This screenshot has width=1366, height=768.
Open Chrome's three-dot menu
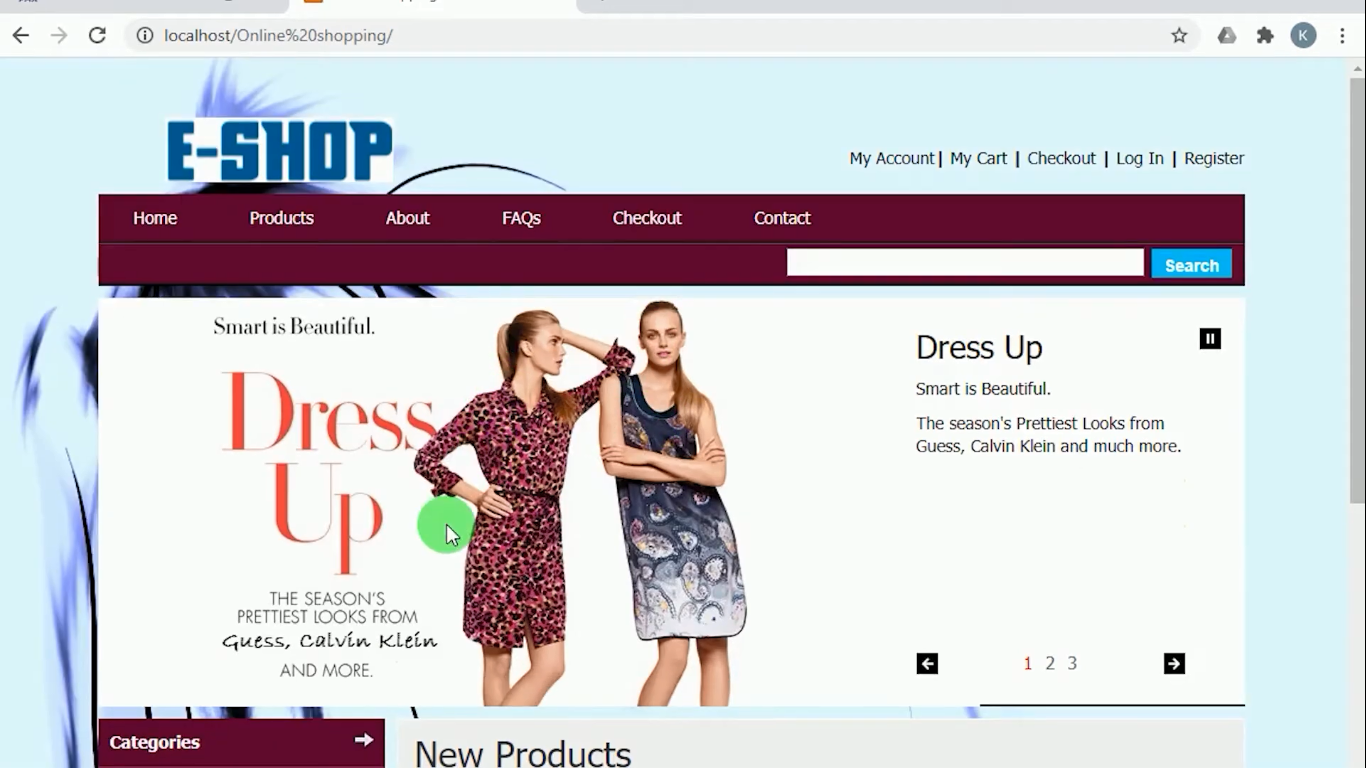click(1342, 36)
